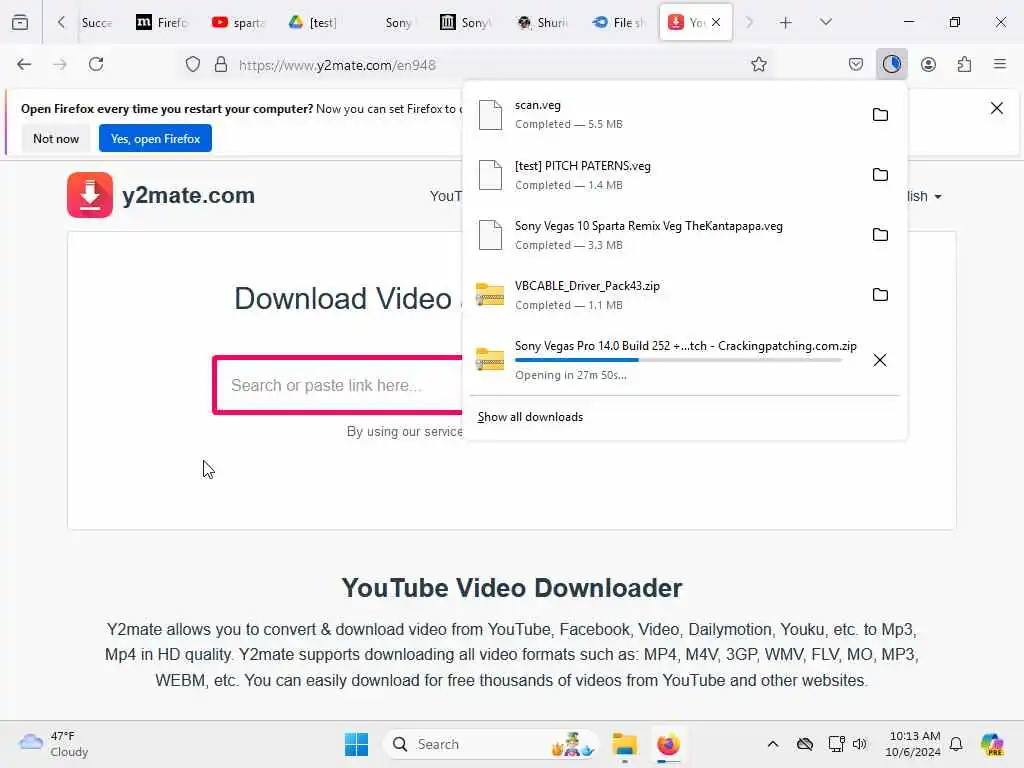1024x768 pixels.
Task: Click the Not now button
Action: (56, 138)
